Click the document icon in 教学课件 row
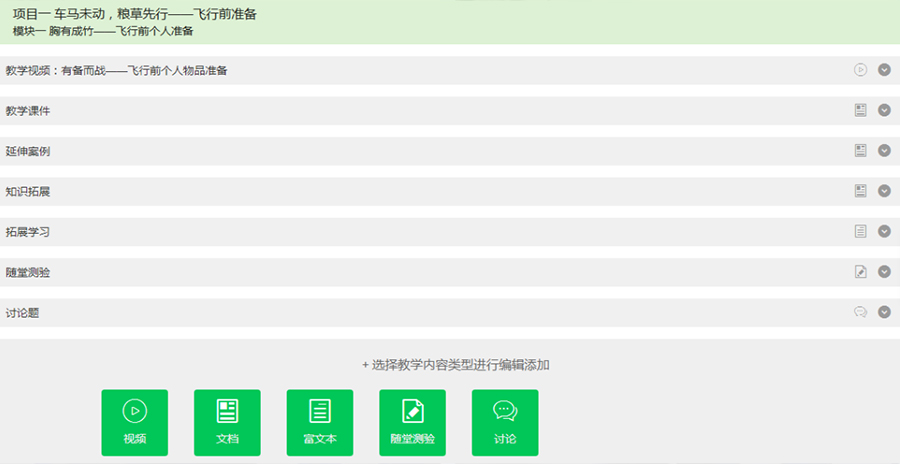Viewport: 900px width, 464px height. (x=860, y=110)
